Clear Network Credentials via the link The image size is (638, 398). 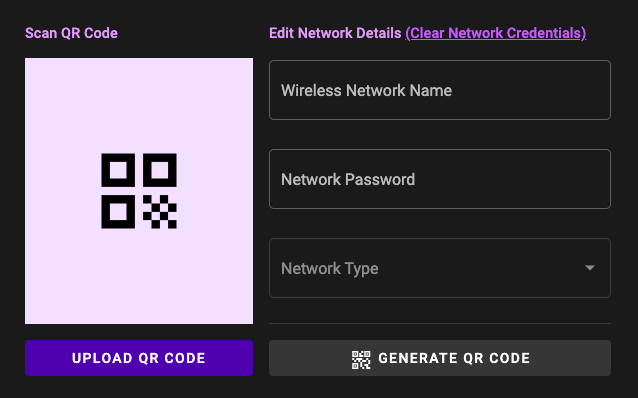point(496,33)
